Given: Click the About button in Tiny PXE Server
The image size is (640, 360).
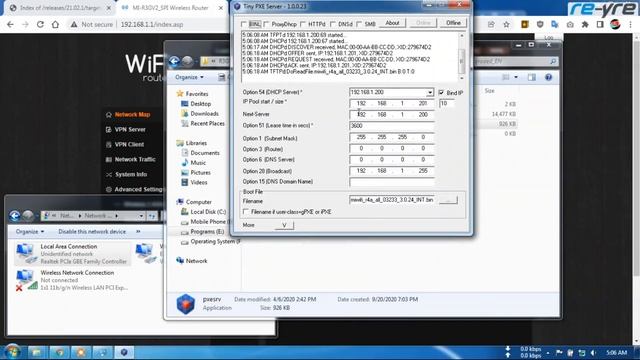Looking at the screenshot, I should pos(392,23).
